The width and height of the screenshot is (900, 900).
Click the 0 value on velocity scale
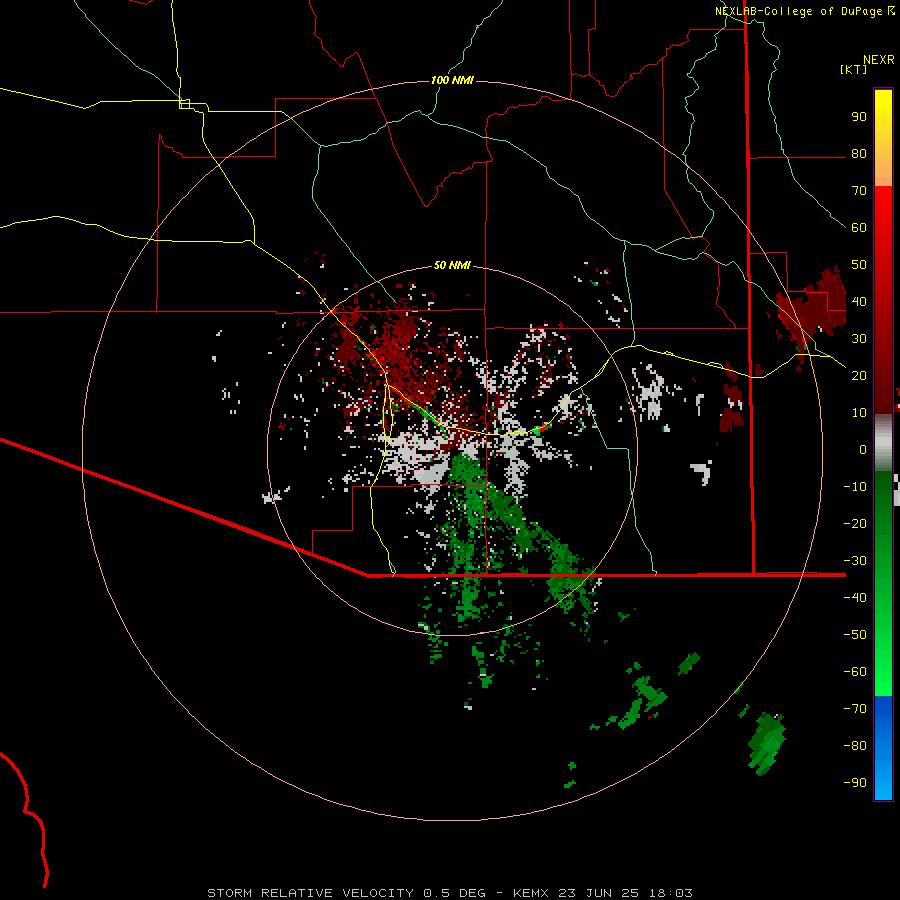(863, 450)
